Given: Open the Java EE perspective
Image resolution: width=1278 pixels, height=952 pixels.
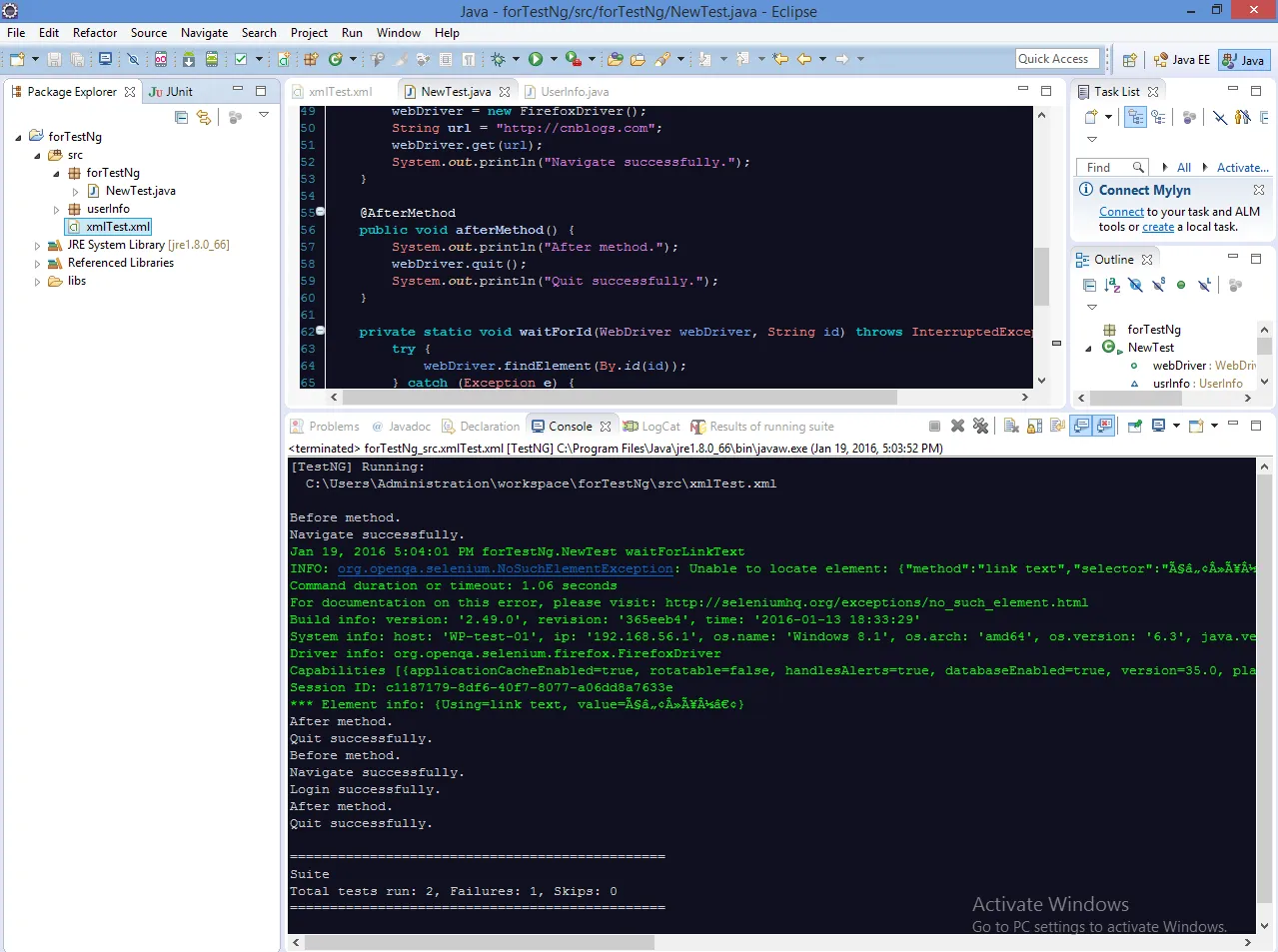Looking at the screenshot, I should point(1181,60).
